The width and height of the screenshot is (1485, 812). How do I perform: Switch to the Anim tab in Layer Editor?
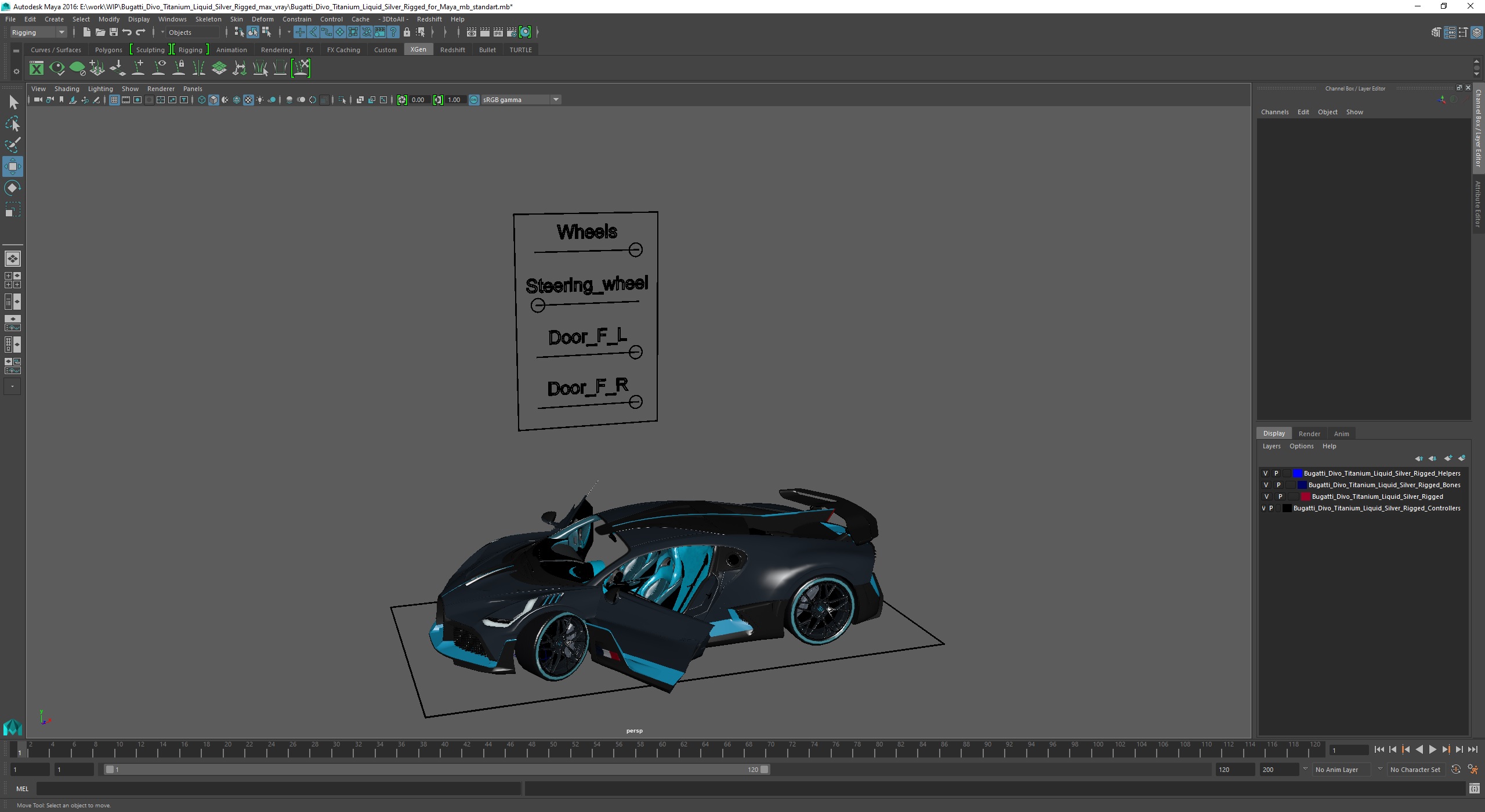(1341, 434)
